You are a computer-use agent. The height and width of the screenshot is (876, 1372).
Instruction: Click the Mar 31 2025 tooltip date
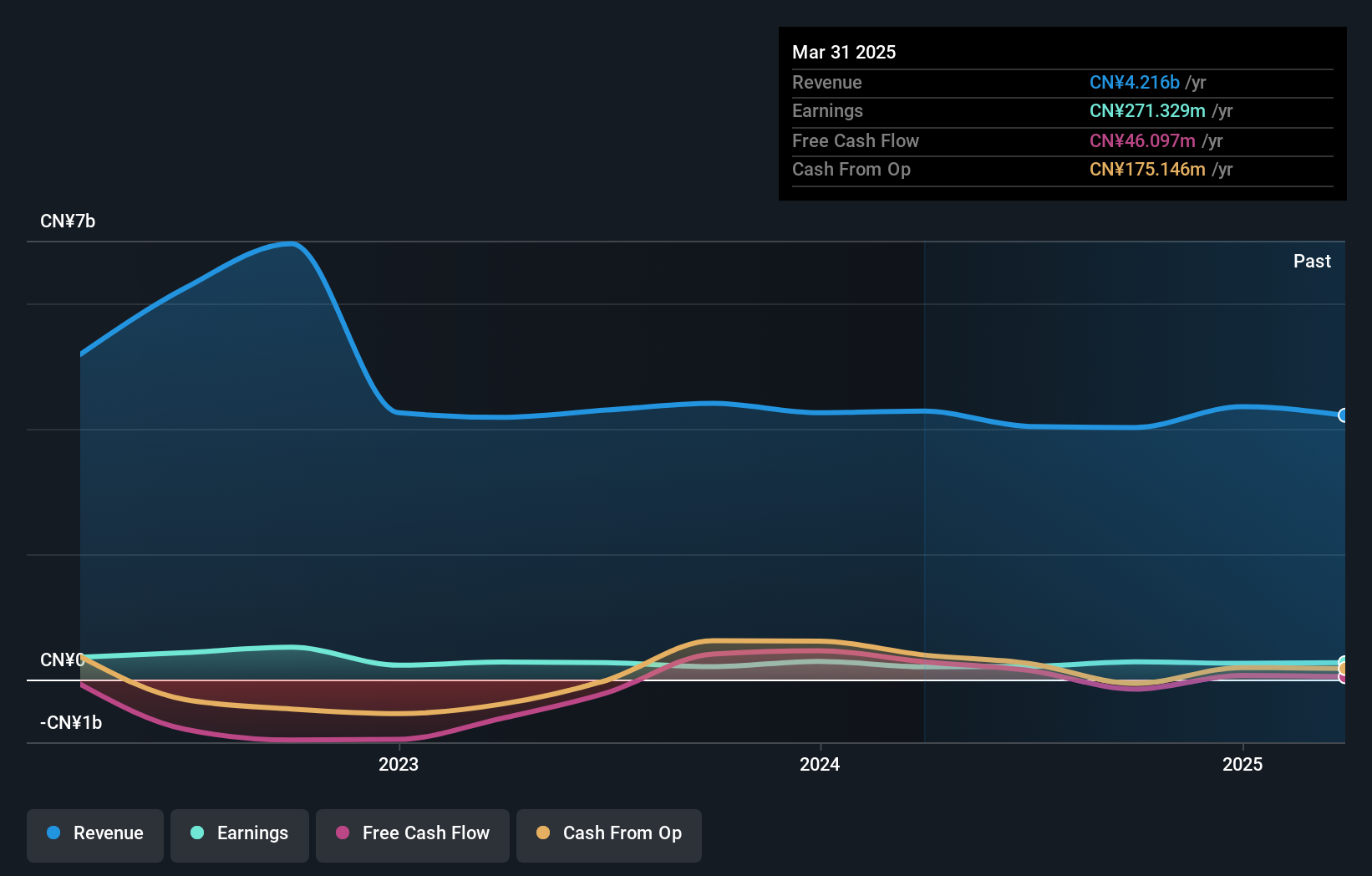pos(844,52)
